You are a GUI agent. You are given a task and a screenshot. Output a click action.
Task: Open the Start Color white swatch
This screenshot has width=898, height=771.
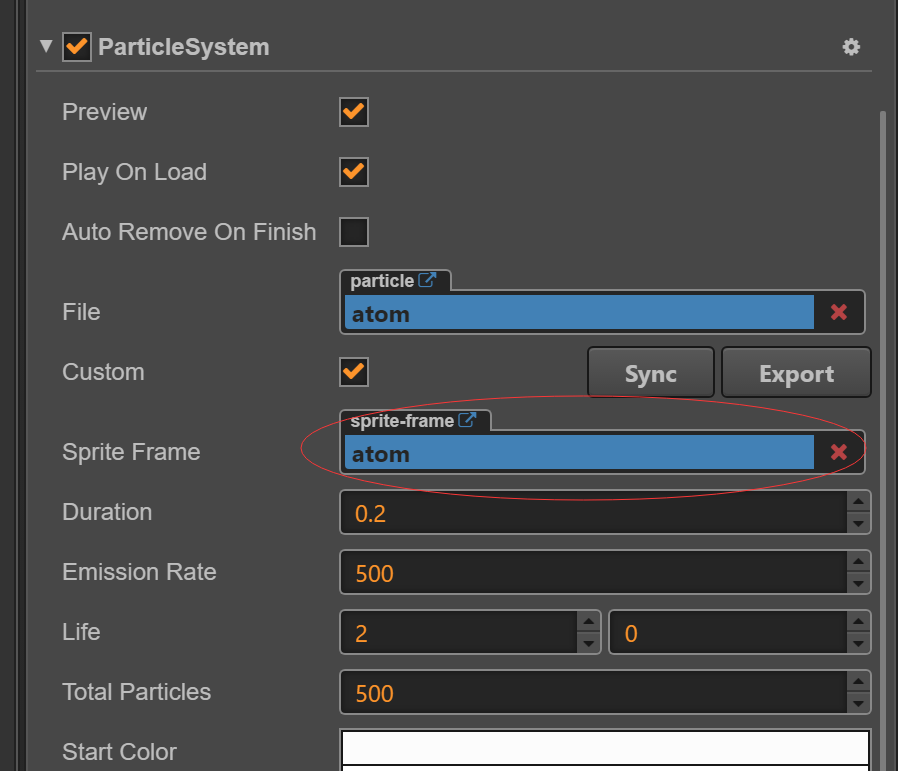pyautogui.click(x=605, y=749)
